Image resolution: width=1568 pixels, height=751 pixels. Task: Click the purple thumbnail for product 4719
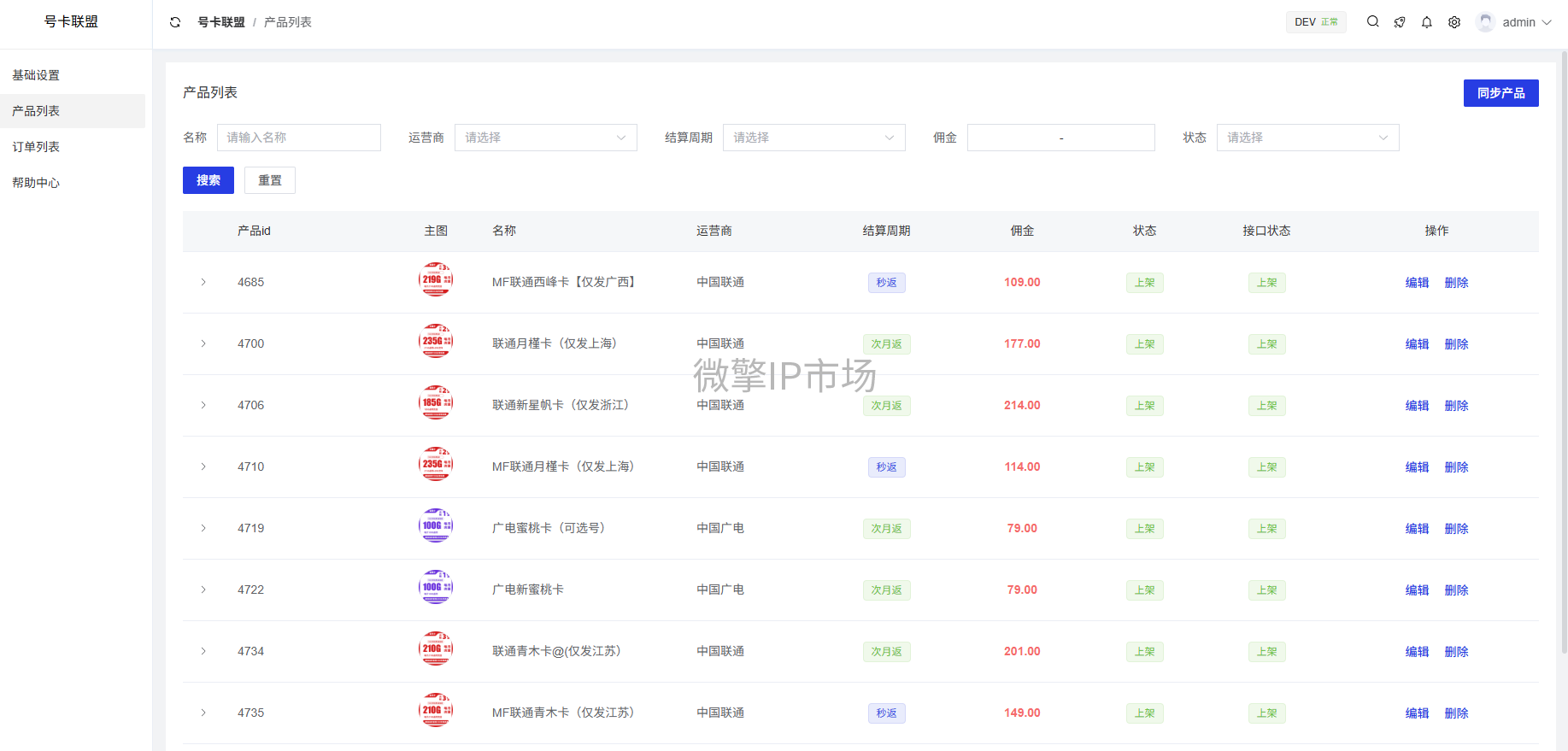pyautogui.click(x=436, y=526)
